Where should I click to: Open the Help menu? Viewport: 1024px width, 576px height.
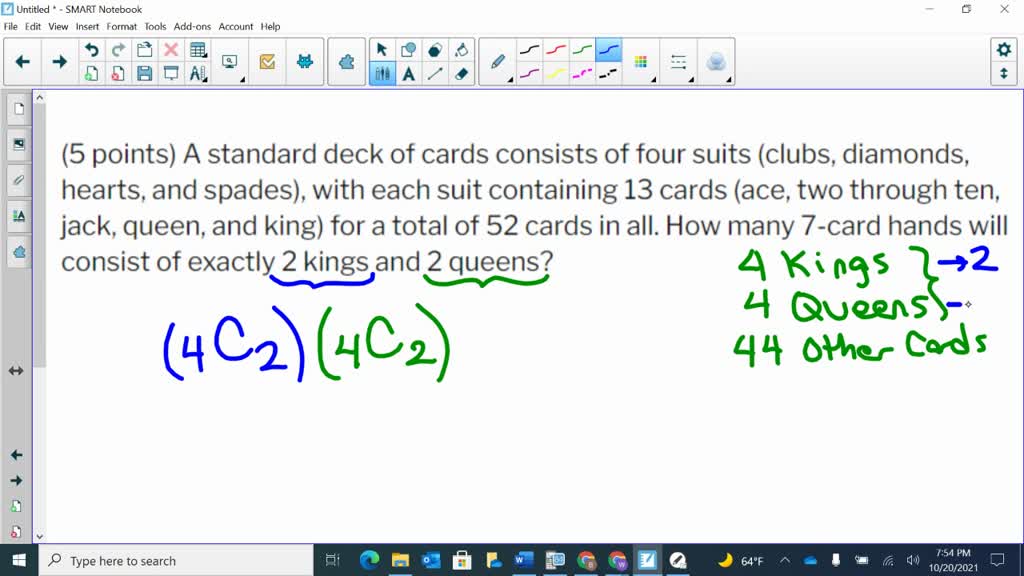point(270,27)
